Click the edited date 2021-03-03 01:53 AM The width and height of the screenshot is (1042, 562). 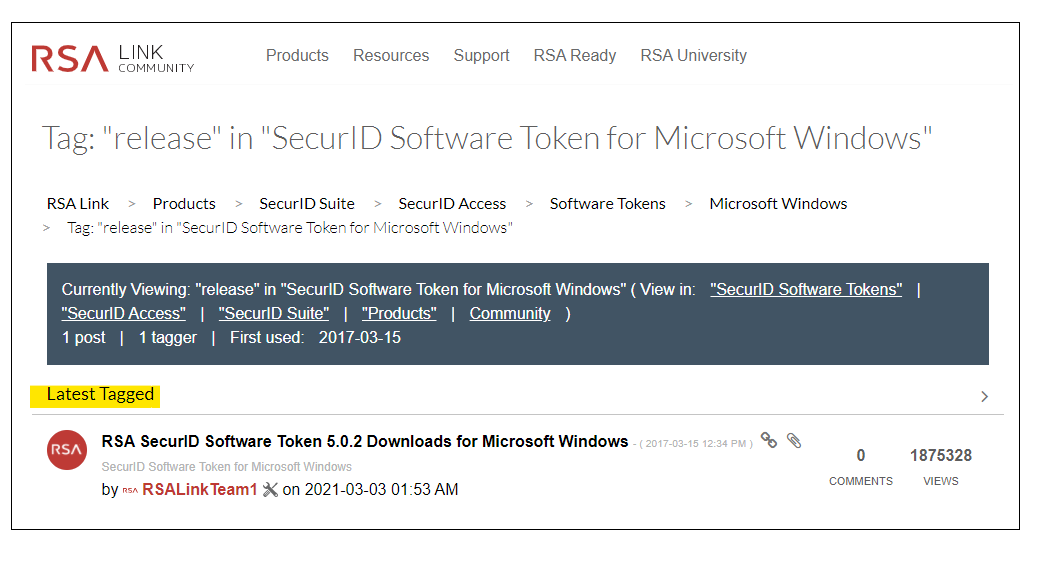point(381,490)
